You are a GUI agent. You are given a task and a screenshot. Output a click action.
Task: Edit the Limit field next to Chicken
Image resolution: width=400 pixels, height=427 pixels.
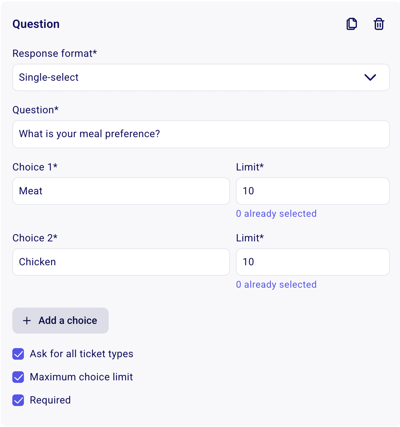(313, 262)
